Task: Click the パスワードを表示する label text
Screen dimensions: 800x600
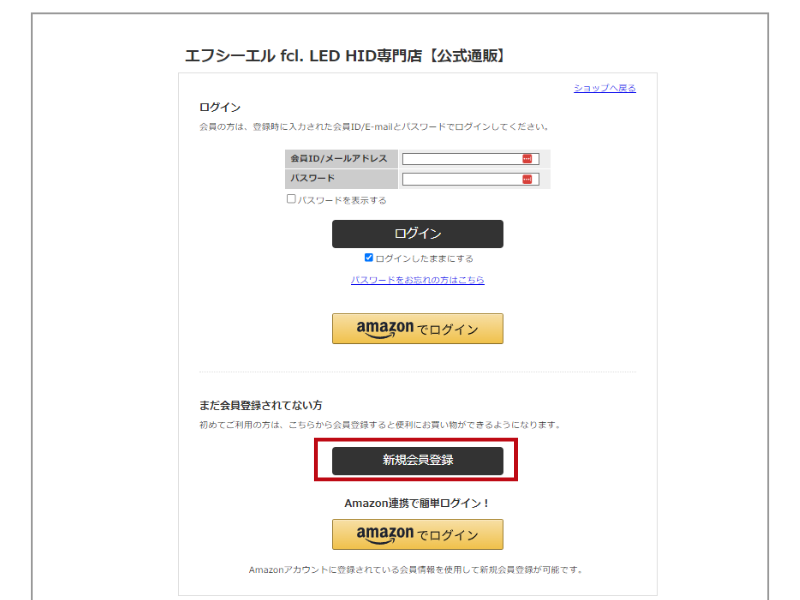Action: pos(342,200)
